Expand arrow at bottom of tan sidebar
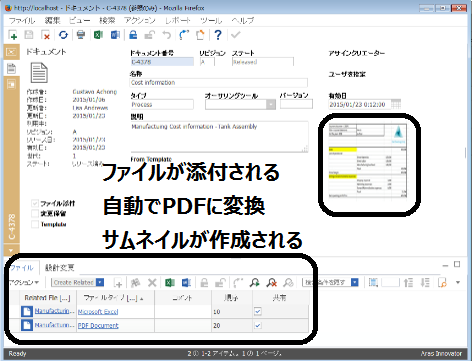This screenshot has height=361, width=472. 11,250
